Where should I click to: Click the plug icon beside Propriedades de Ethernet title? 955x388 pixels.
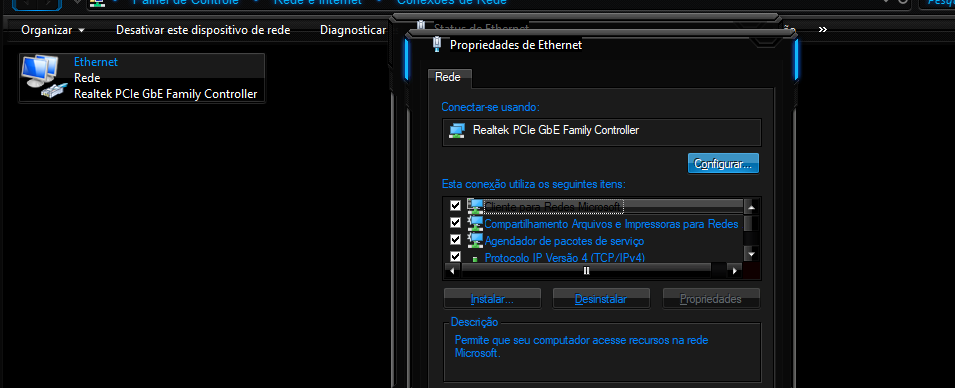click(x=436, y=44)
